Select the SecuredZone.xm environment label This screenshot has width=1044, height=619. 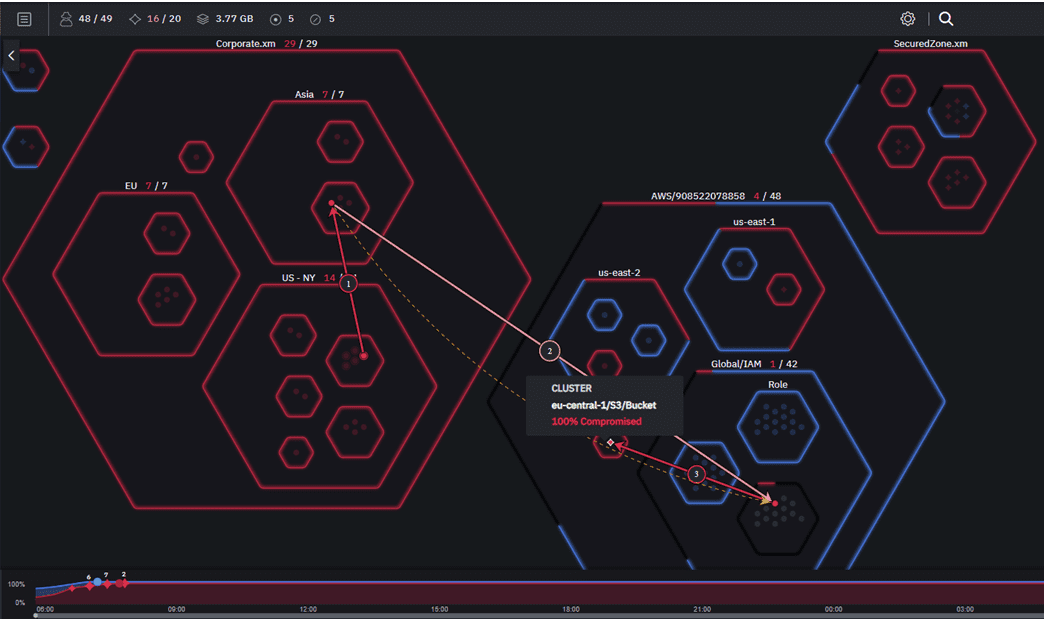pyautogui.click(x=929, y=44)
